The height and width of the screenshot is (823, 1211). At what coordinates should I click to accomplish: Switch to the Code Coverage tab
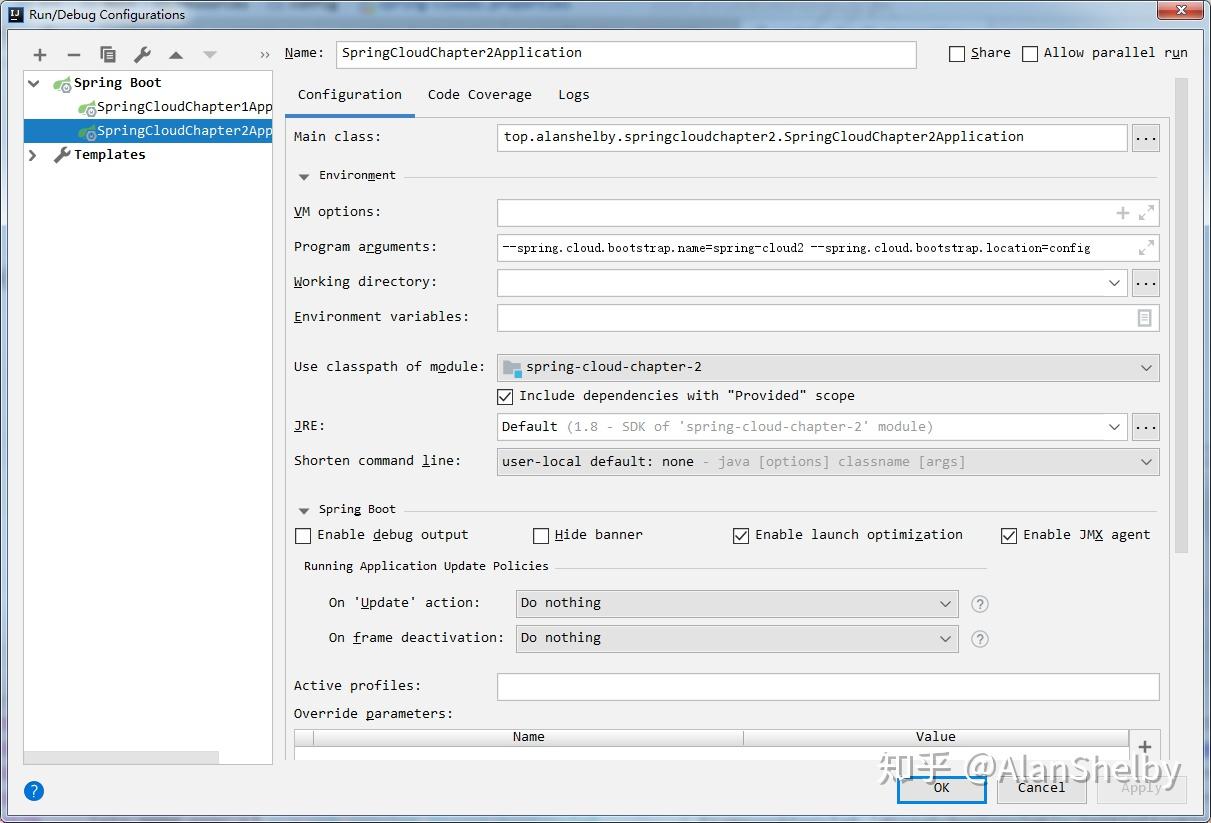480,94
